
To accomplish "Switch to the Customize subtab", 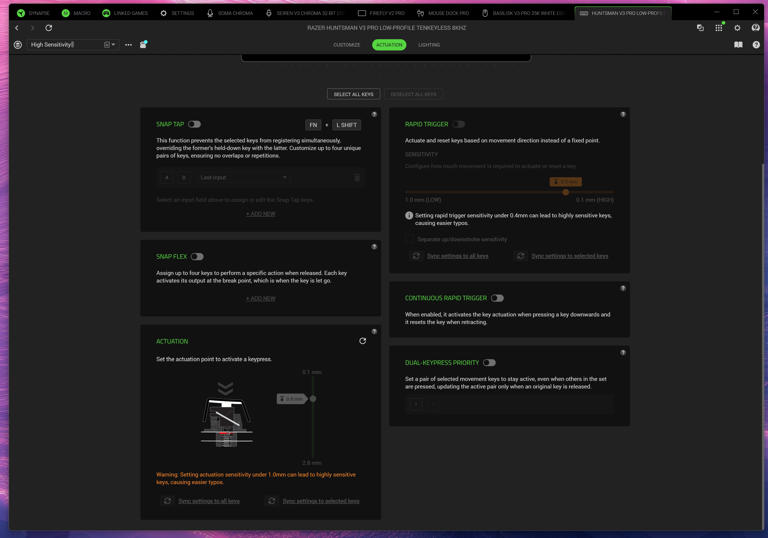I will coord(346,45).
